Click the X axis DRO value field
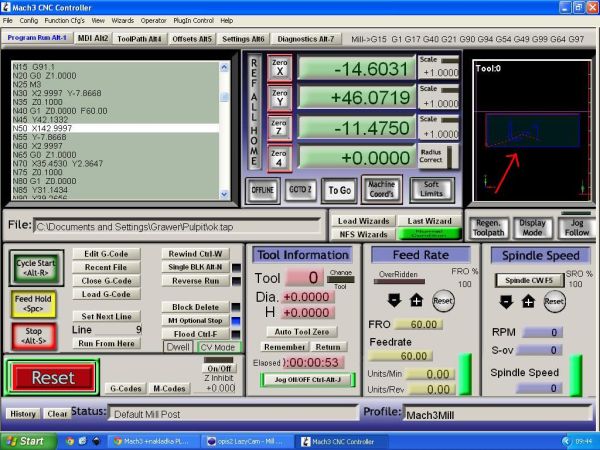This screenshot has width=600, height=450. tap(357, 68)
